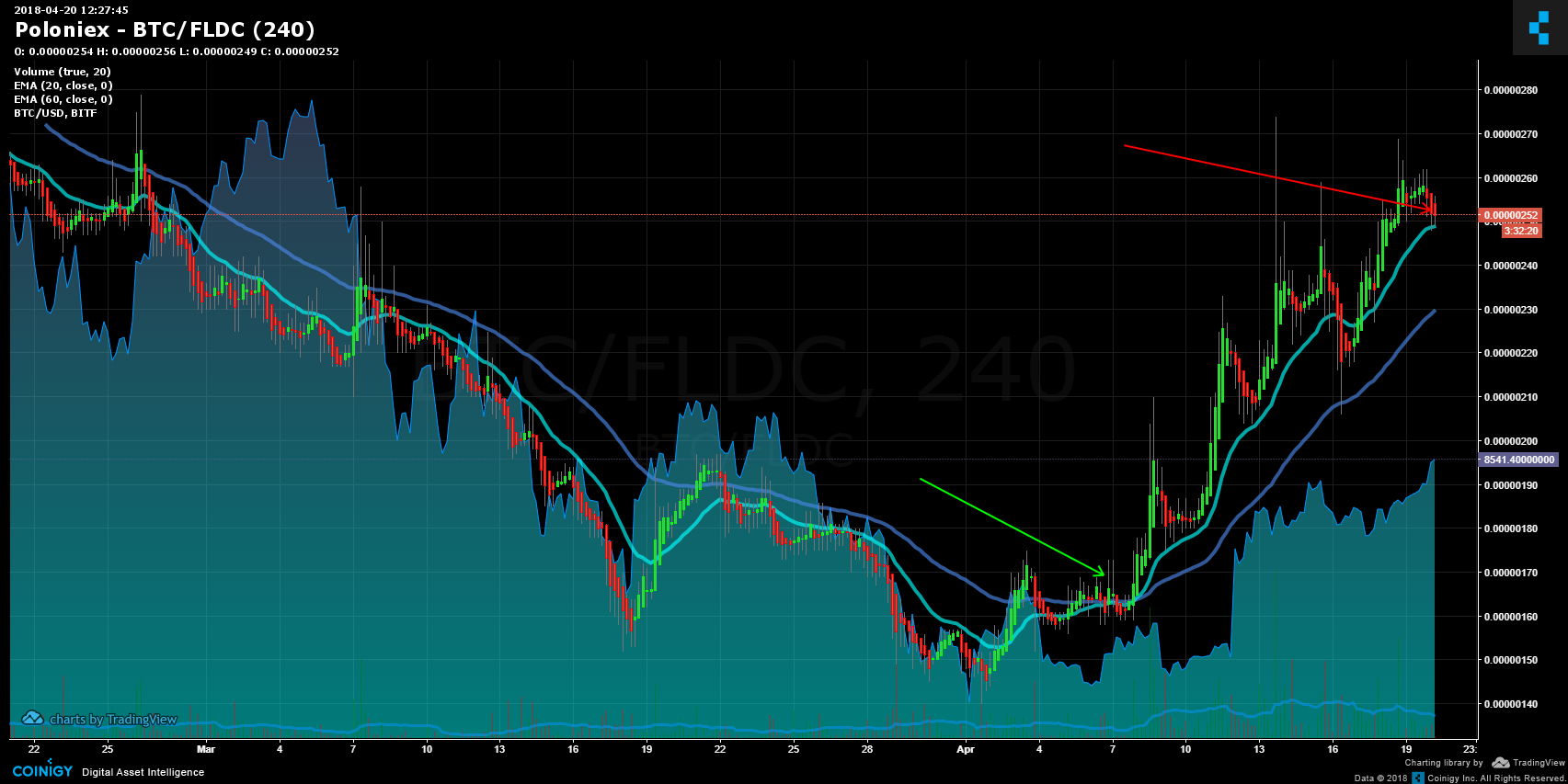This screenshot has width=1568, height=784.
Task: Click the TradingView cloud icon near watermark
Action: click(32, 718)
